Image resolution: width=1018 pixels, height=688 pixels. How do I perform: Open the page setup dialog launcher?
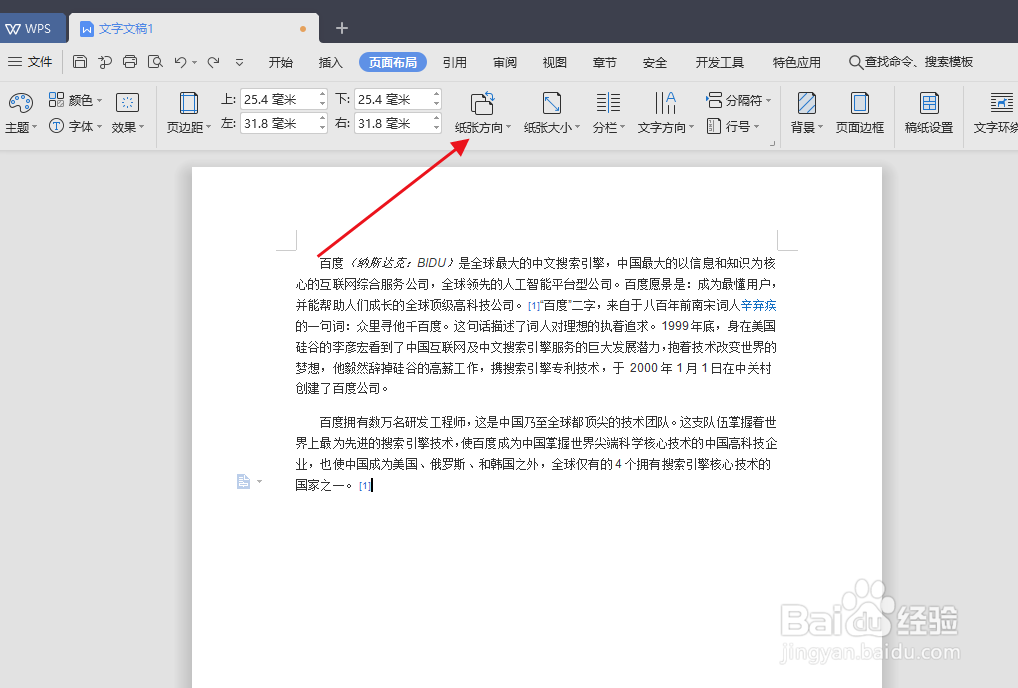tap(772, 143)
